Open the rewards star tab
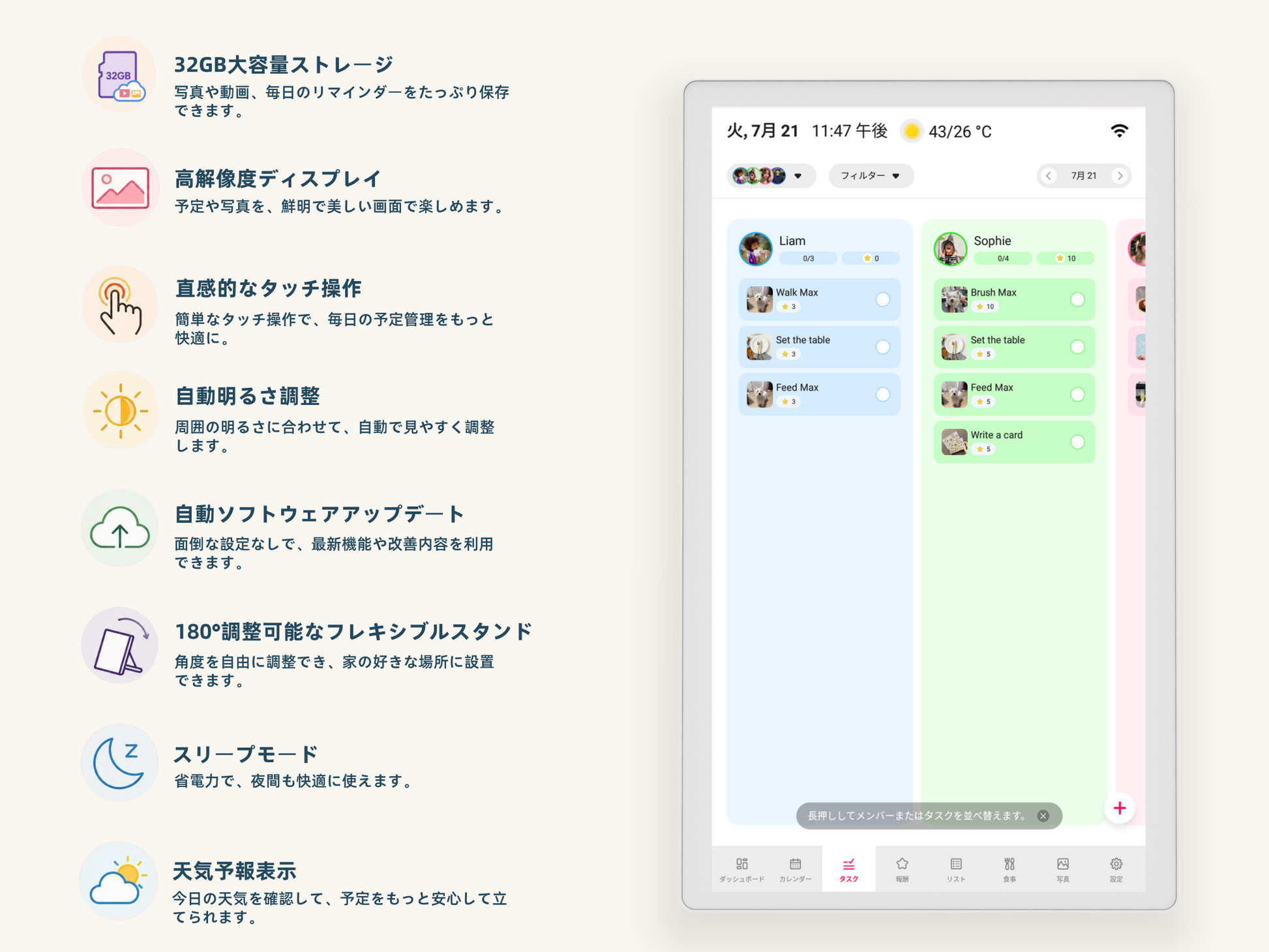The height and width of the screenshot is (952, 1269). (x=902, y=869)
